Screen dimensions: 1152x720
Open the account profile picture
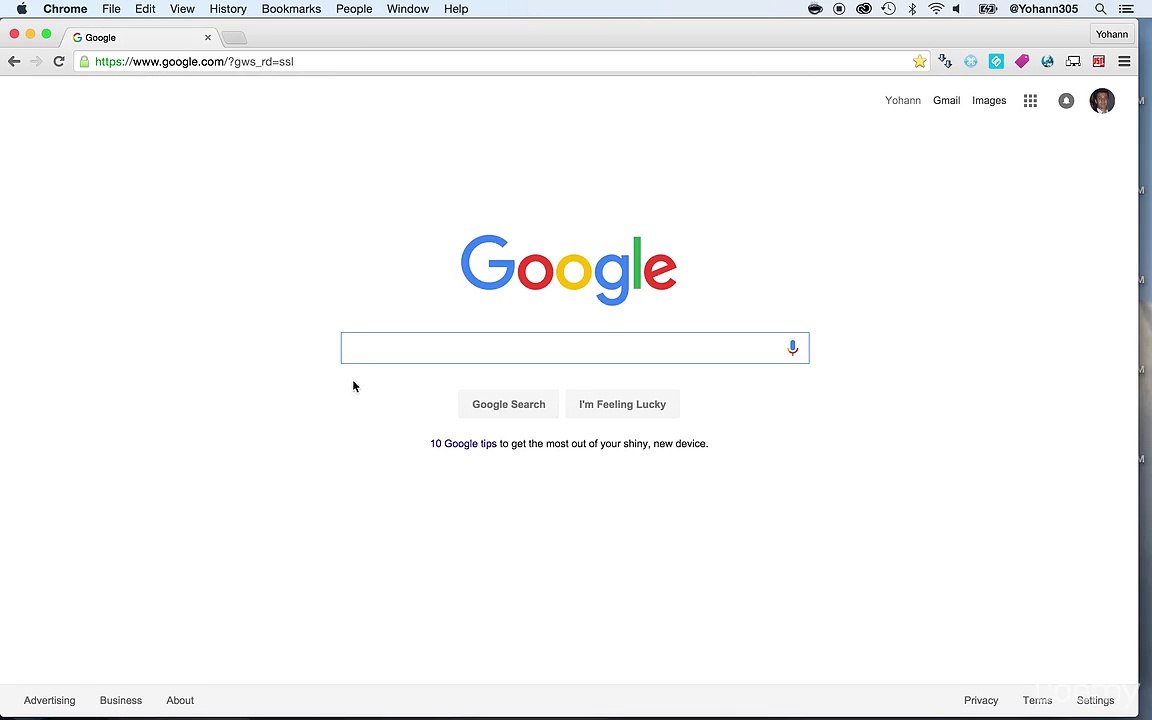pyautogui.click(x=1102, y=101)
